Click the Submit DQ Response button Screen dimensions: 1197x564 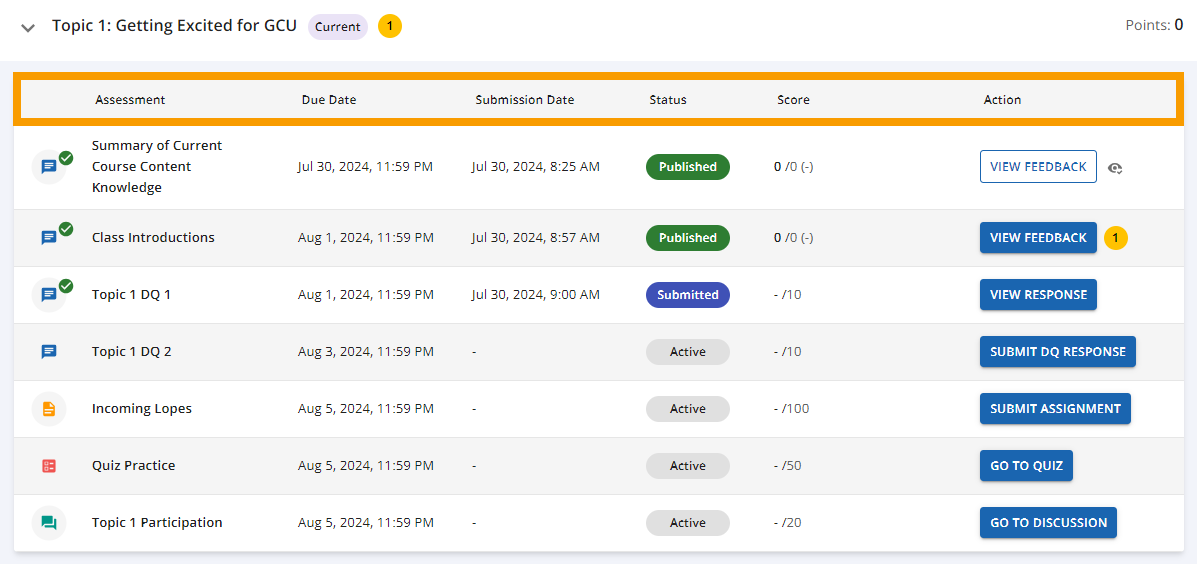click(1057, 352)
